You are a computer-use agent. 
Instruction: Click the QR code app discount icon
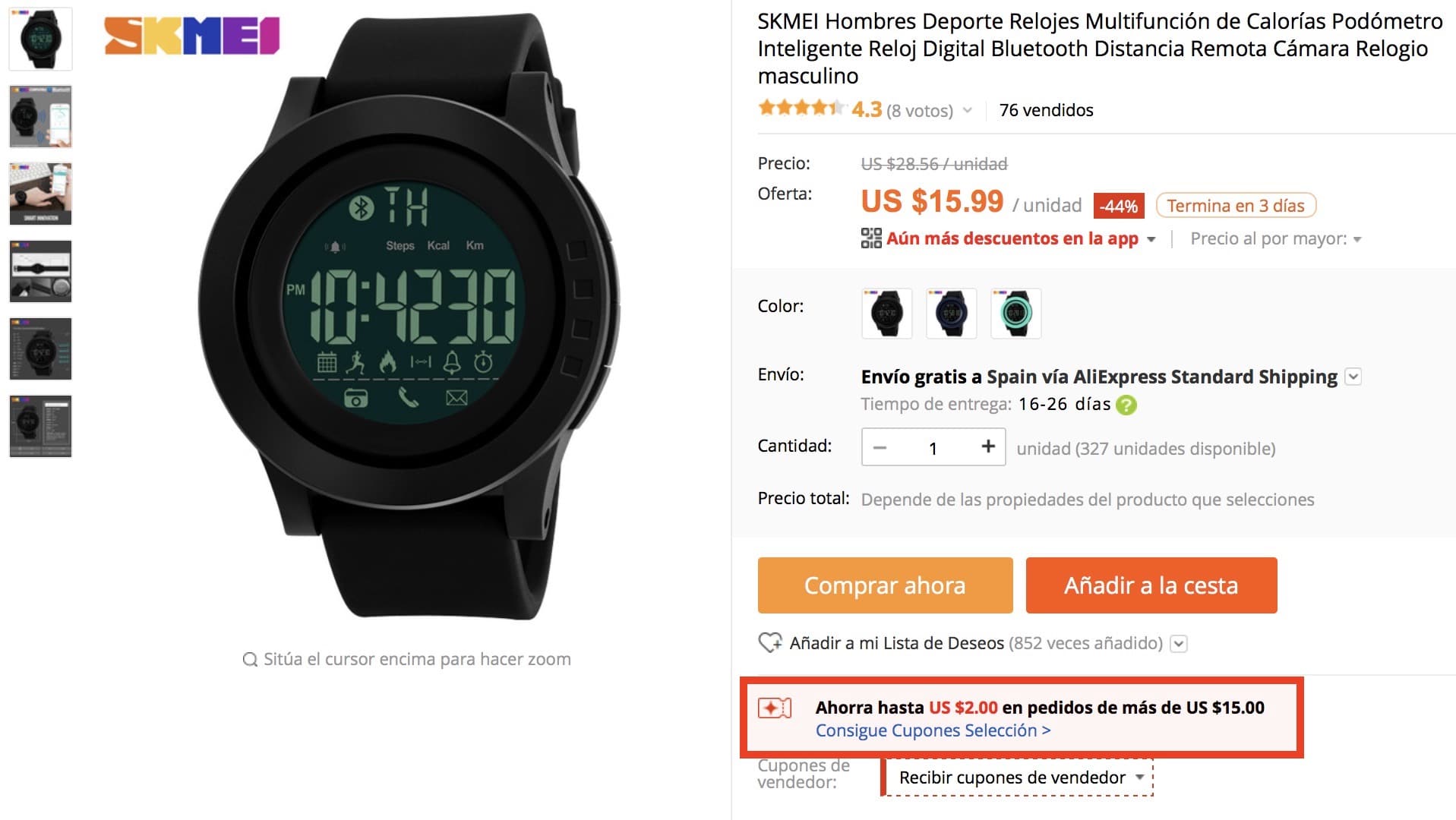point(871,238)
